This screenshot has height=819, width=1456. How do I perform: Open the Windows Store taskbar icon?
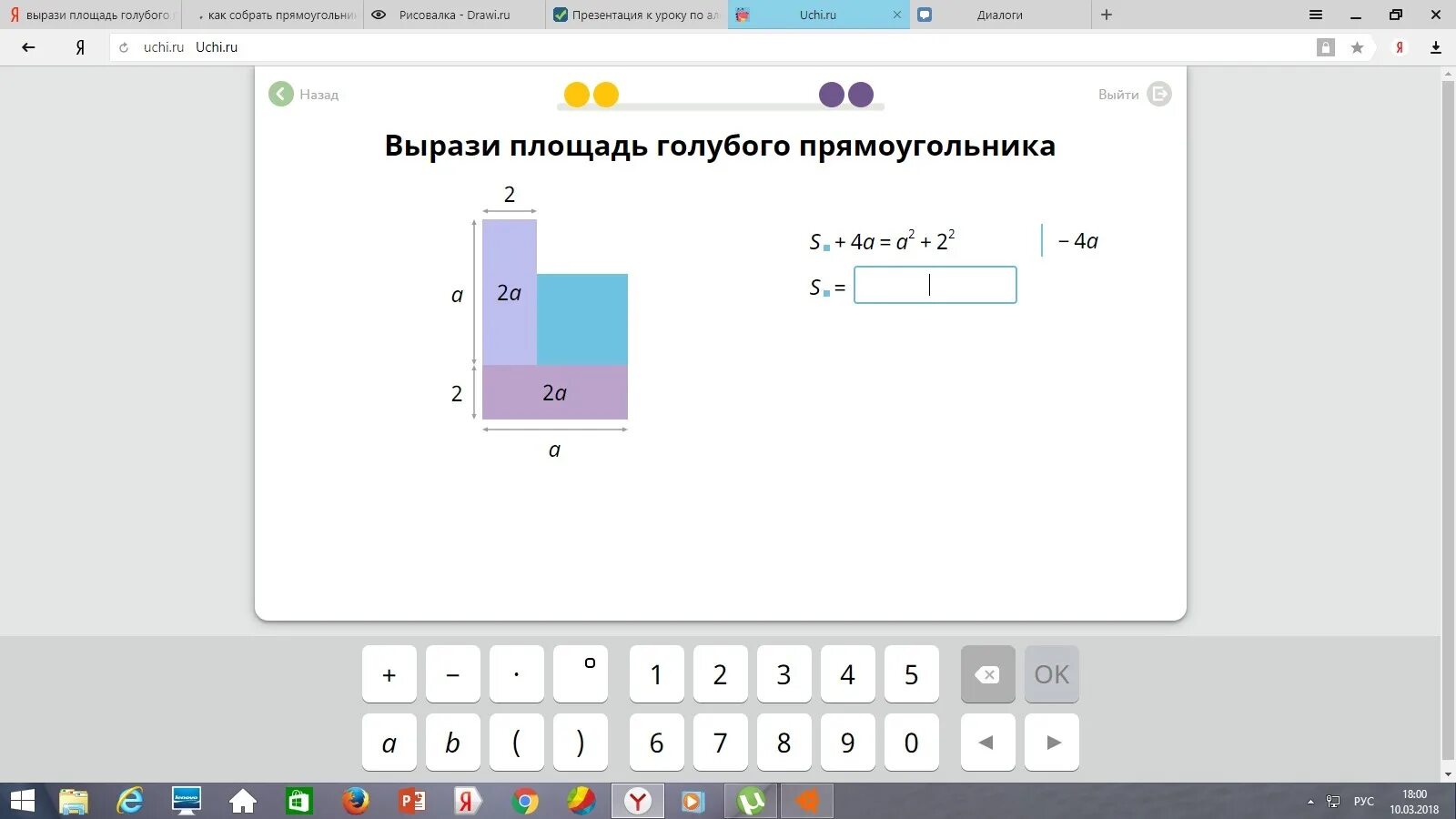(299, 801)
